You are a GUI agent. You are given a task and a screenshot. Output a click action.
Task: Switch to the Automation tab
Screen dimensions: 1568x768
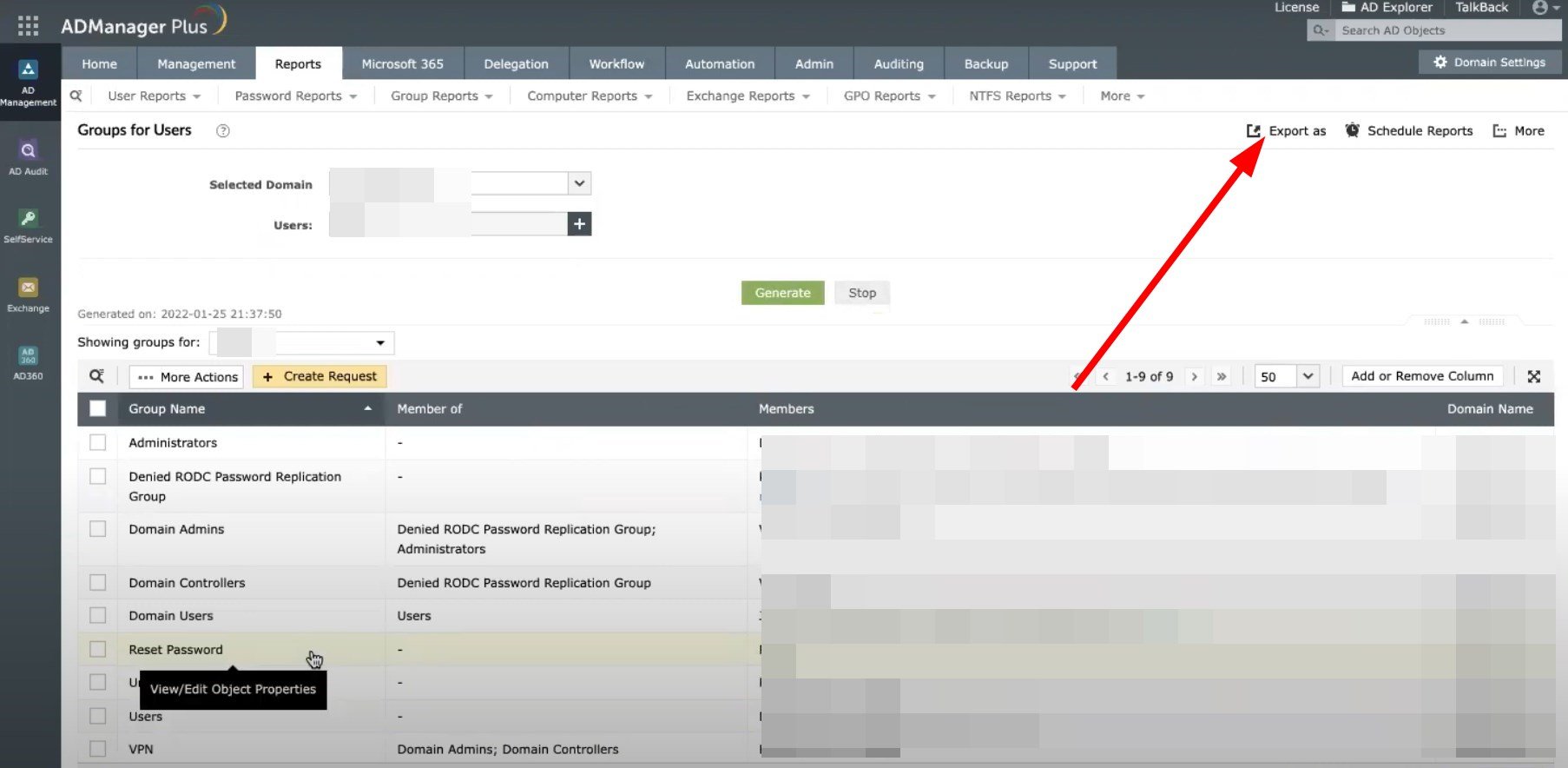pos(720,63)
